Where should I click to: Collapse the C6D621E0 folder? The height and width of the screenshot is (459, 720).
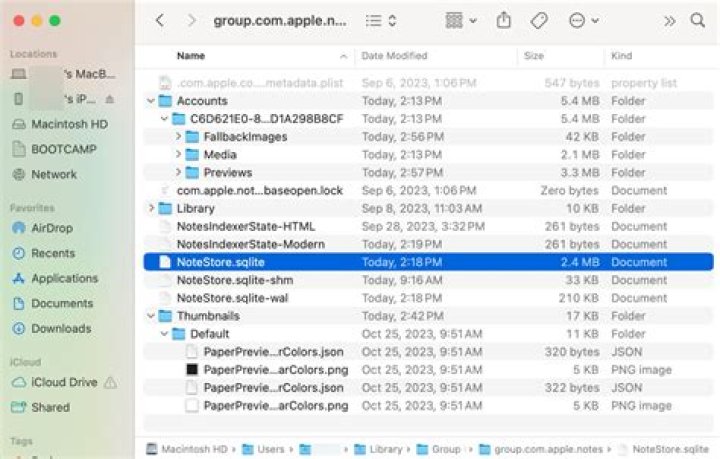coord(164,119)
